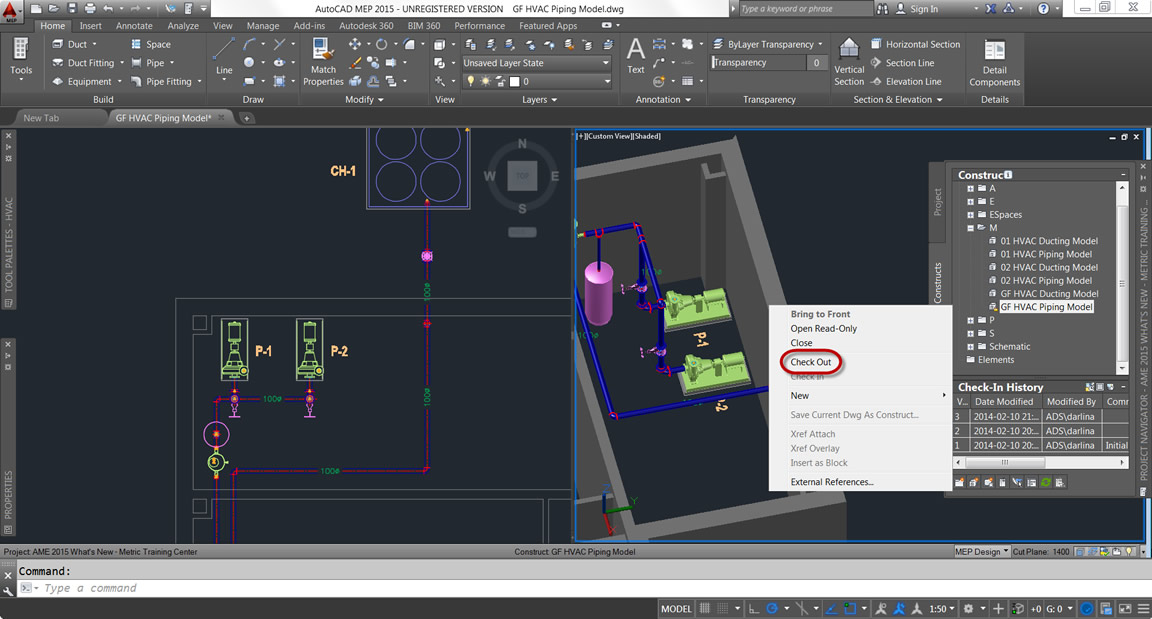Open Detail Components
Viewport: 1152px width, 619px height.
pyautogui.click(x=994, y=62)
